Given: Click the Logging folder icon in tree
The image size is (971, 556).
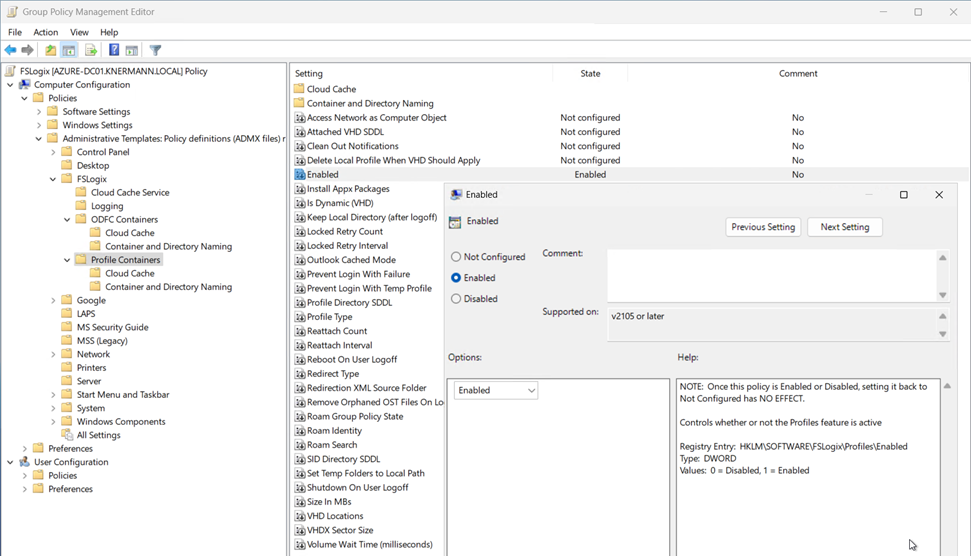Looking at the screenshot, I should [81, 206].
